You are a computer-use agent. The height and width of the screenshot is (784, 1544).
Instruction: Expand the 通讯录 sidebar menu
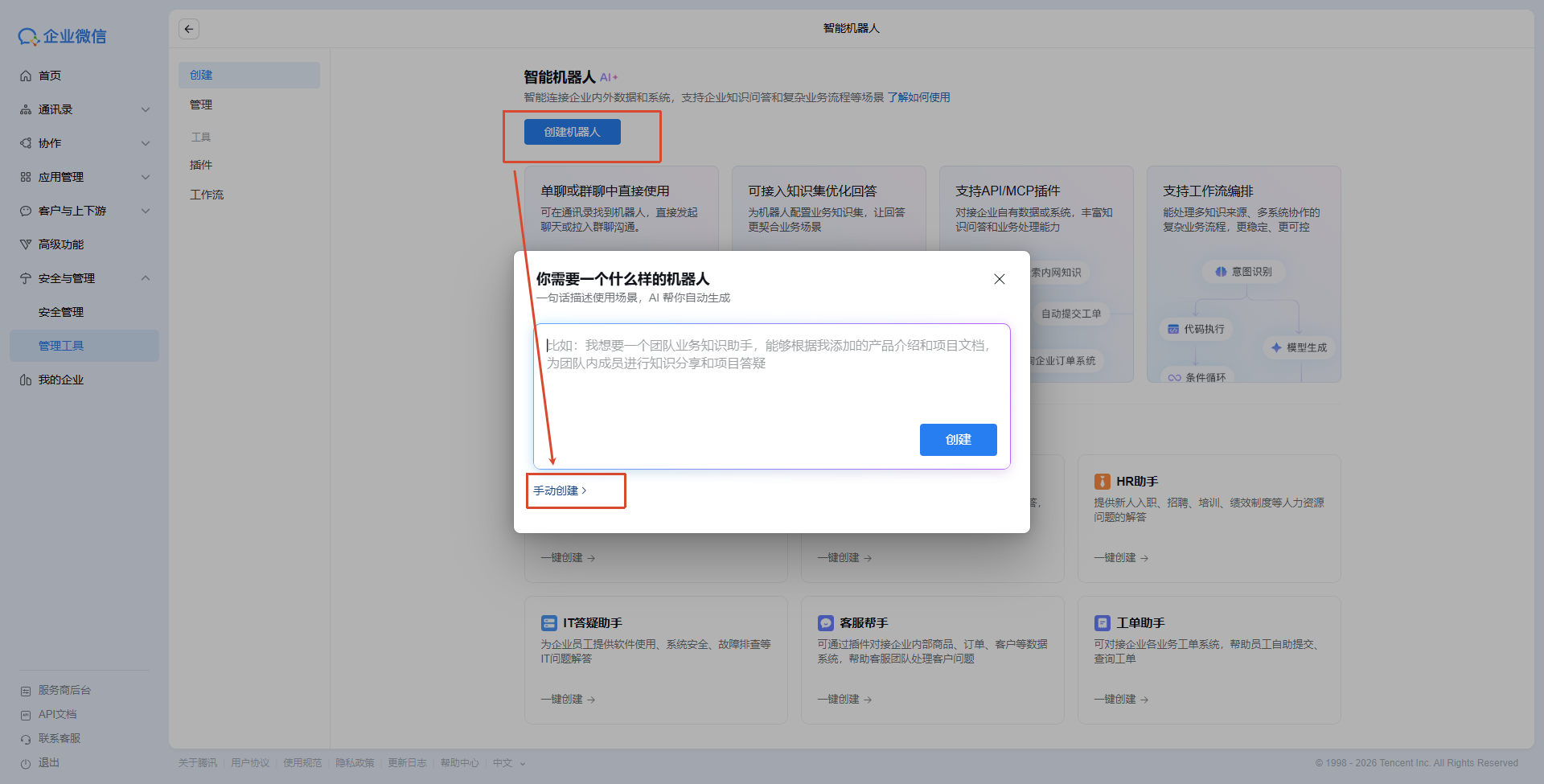146,109
